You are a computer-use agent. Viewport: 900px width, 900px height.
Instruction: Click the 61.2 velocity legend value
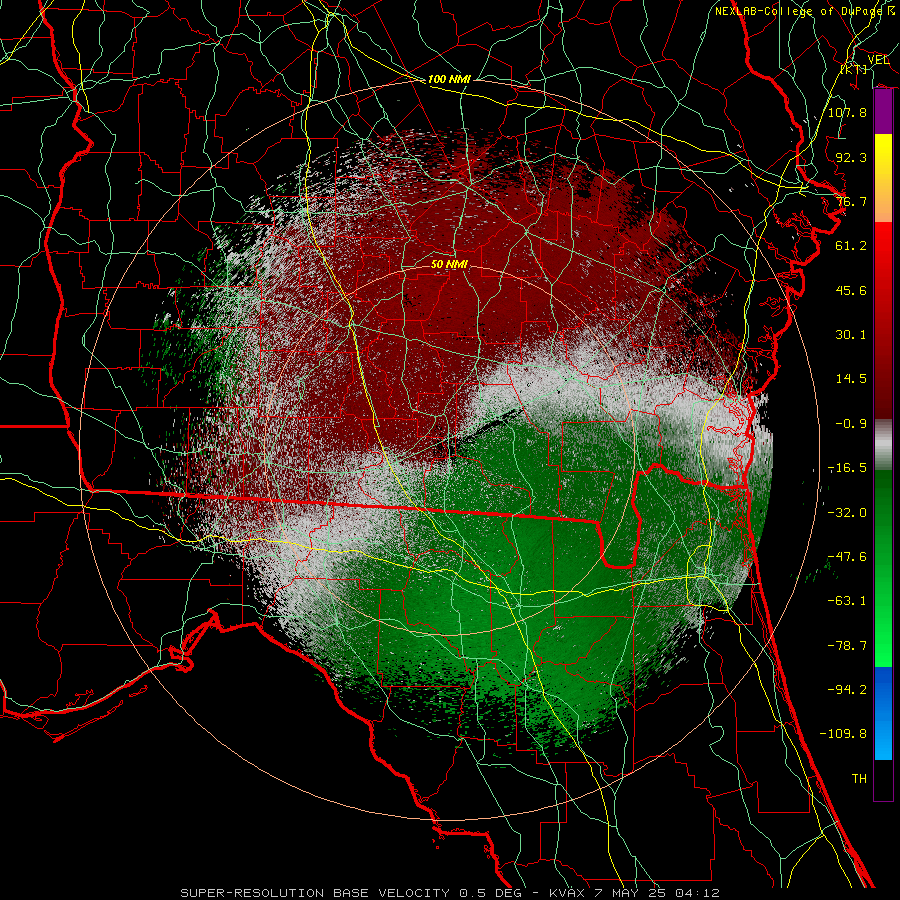tap(851, 246)
